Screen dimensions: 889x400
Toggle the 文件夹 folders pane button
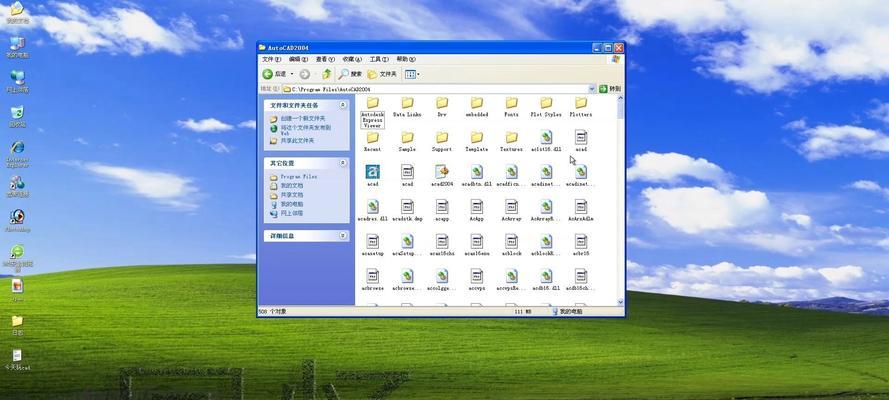pyautogui.click(x=383, y=74)
